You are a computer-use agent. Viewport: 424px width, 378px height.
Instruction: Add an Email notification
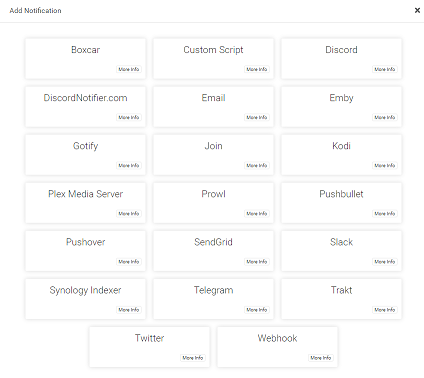click(213, 107)
